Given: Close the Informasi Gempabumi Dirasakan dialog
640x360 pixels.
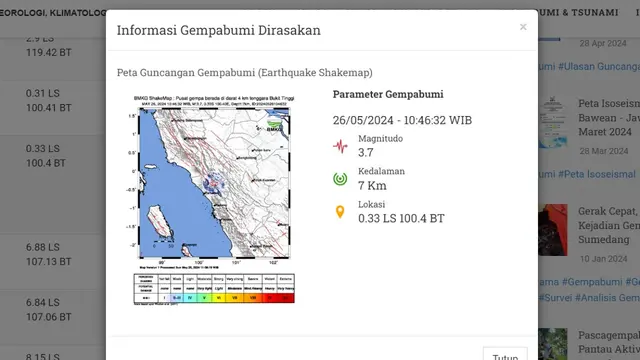Looking at the screenshot, I should (x=523, y=27).
